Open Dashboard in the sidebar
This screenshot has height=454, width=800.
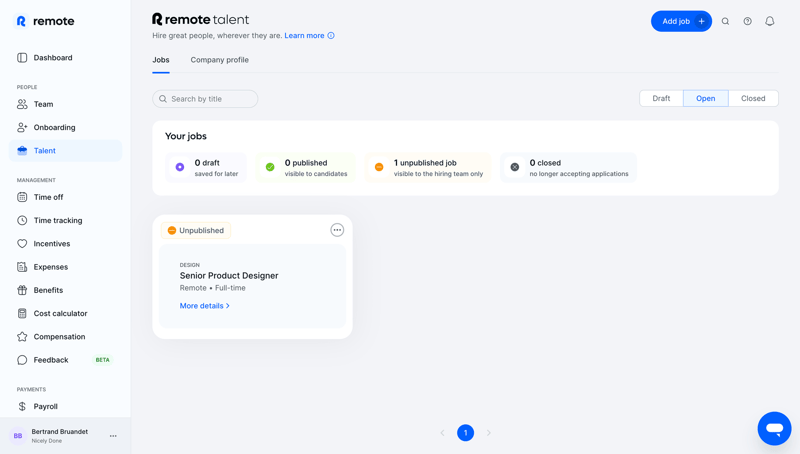coord(65,58)
